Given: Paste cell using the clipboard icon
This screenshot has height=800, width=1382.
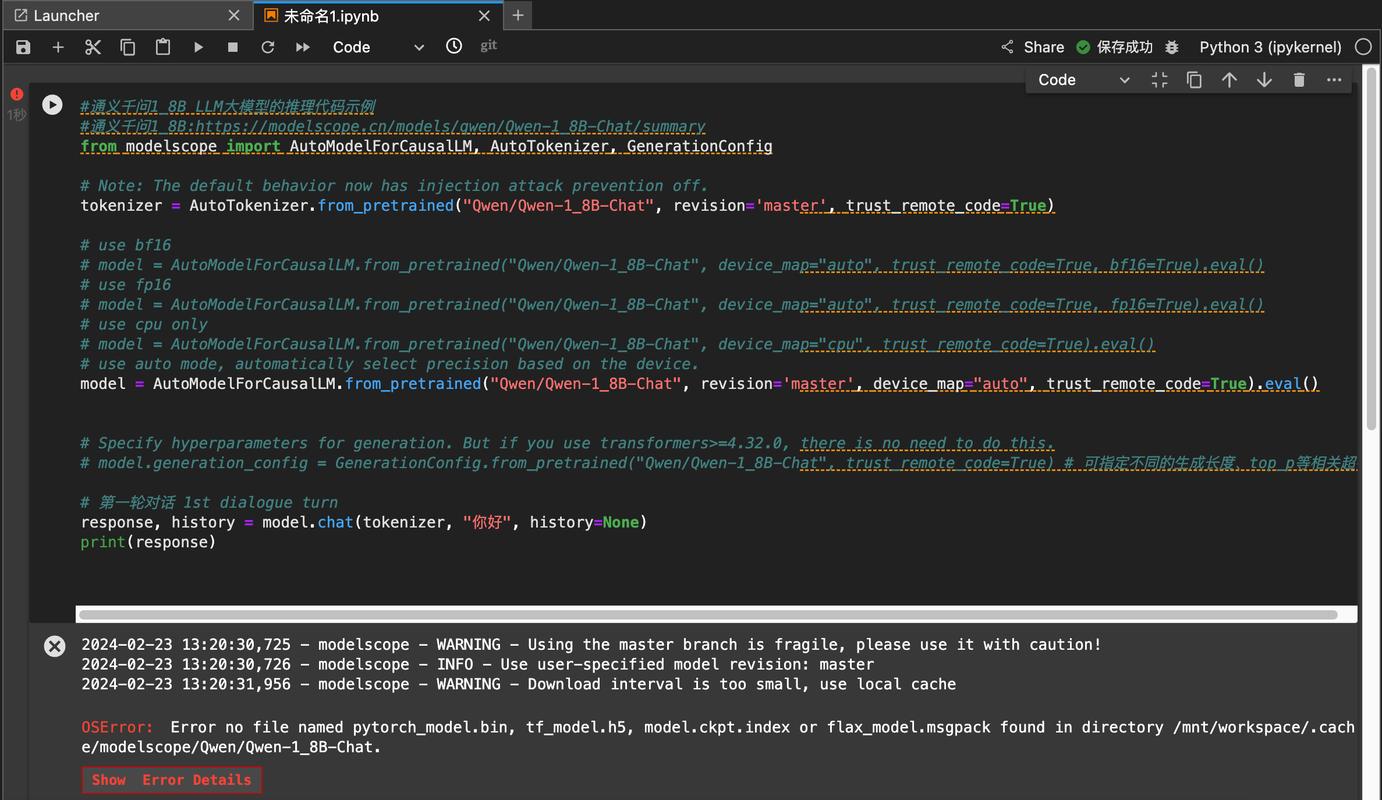Looking at the screenshot, I should [x=163, y=47].
